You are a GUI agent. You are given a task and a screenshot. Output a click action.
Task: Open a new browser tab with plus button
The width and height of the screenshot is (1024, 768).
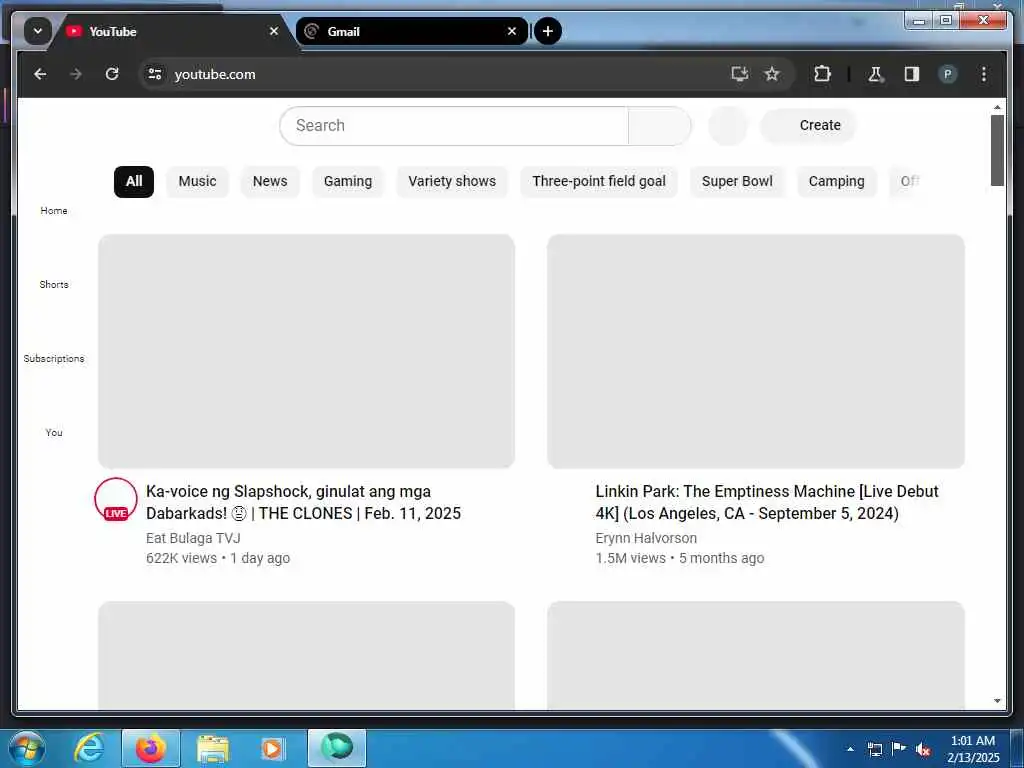tap(548, 31)
